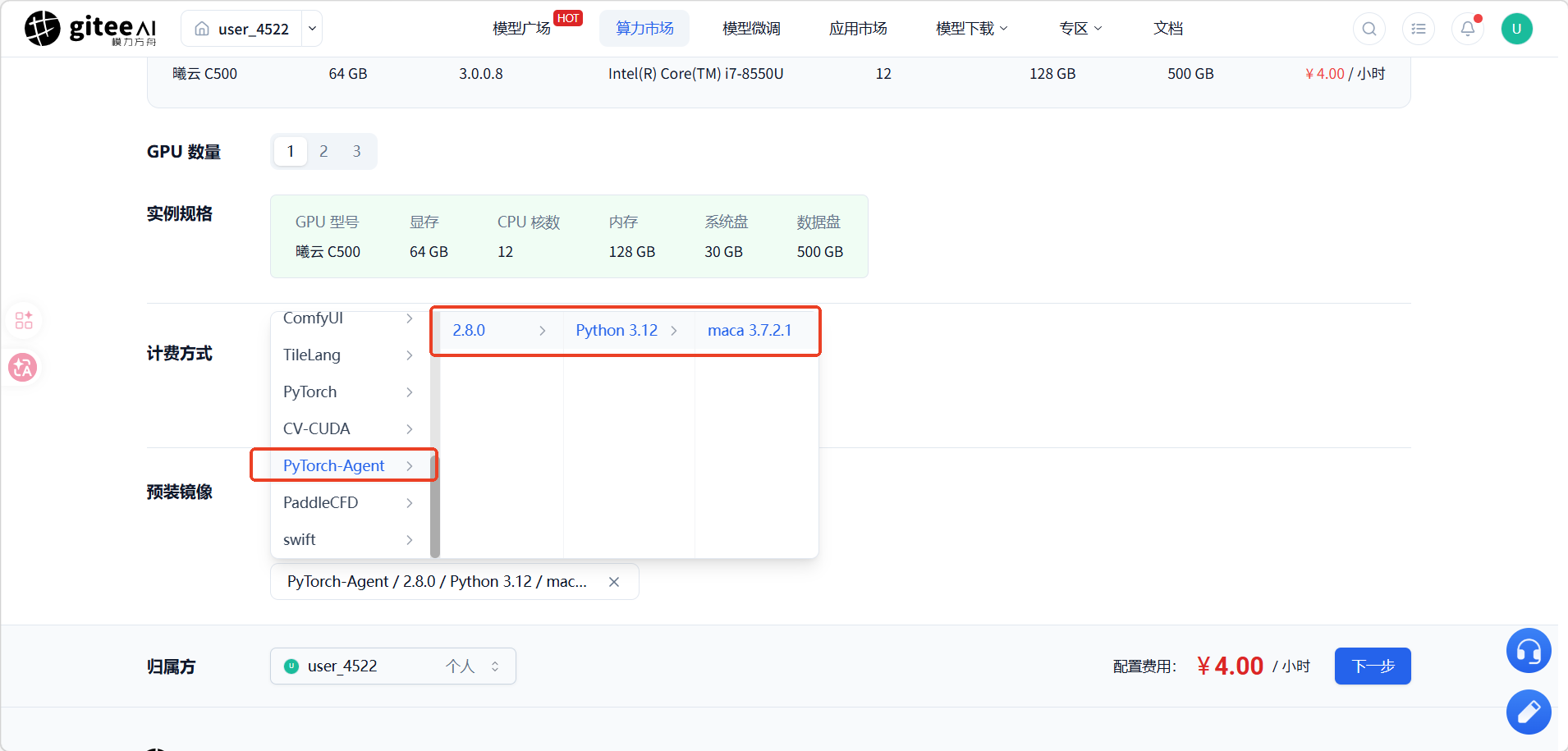
Task: Open the 文档 nav link
Action: coord(1168,29)
